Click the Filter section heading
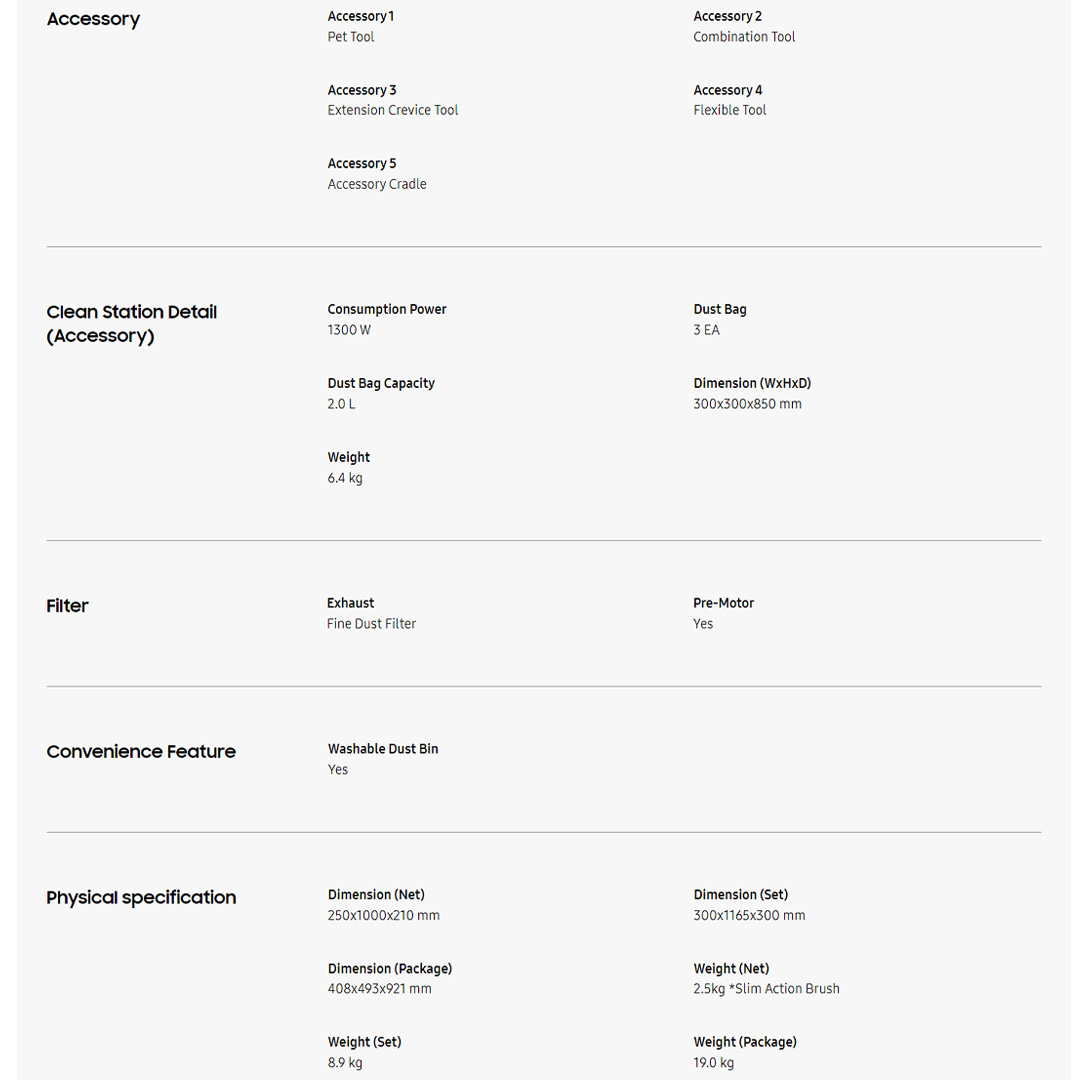 (x=67, y=606)
